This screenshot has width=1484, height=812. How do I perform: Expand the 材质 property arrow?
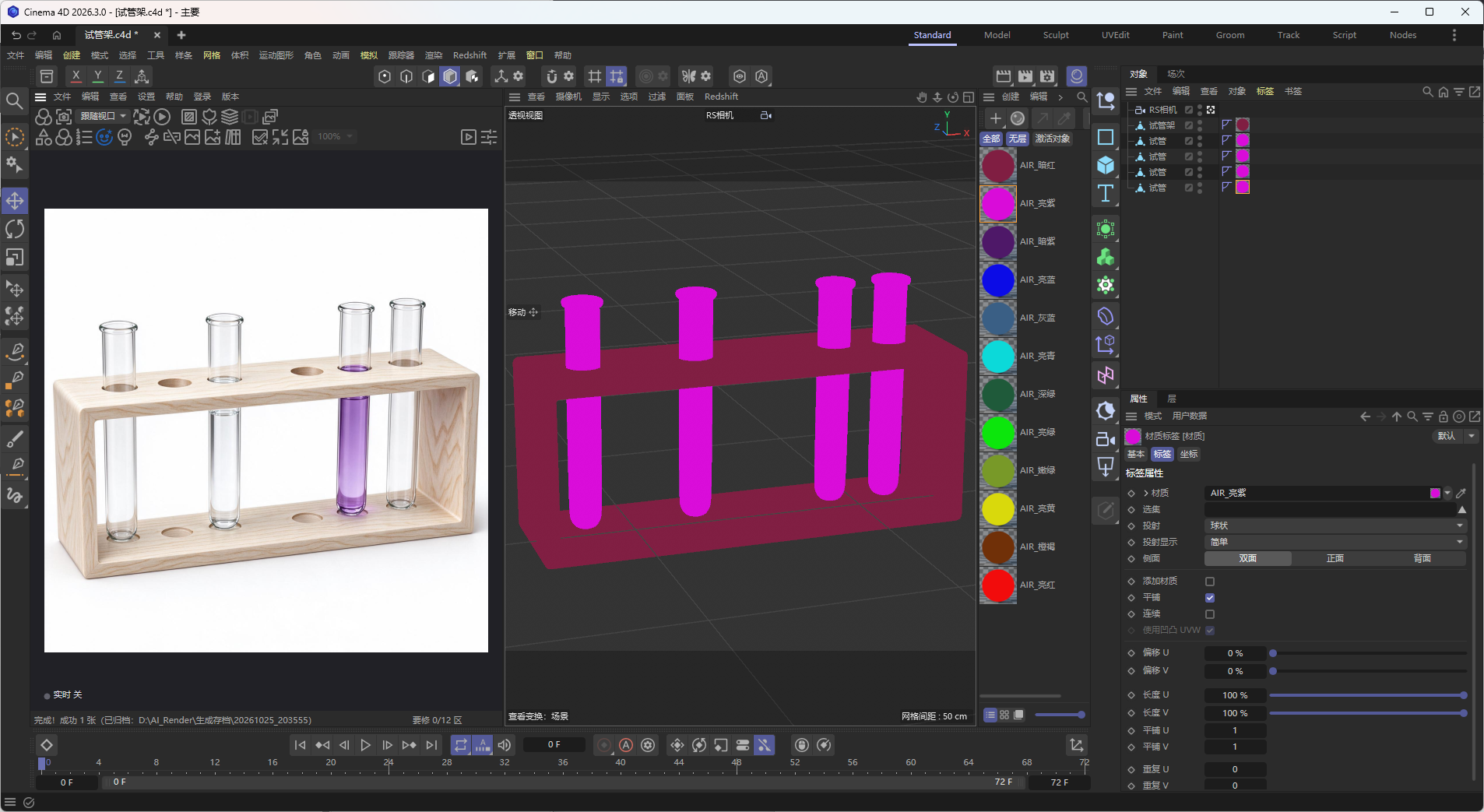(x=1146, y=493)
